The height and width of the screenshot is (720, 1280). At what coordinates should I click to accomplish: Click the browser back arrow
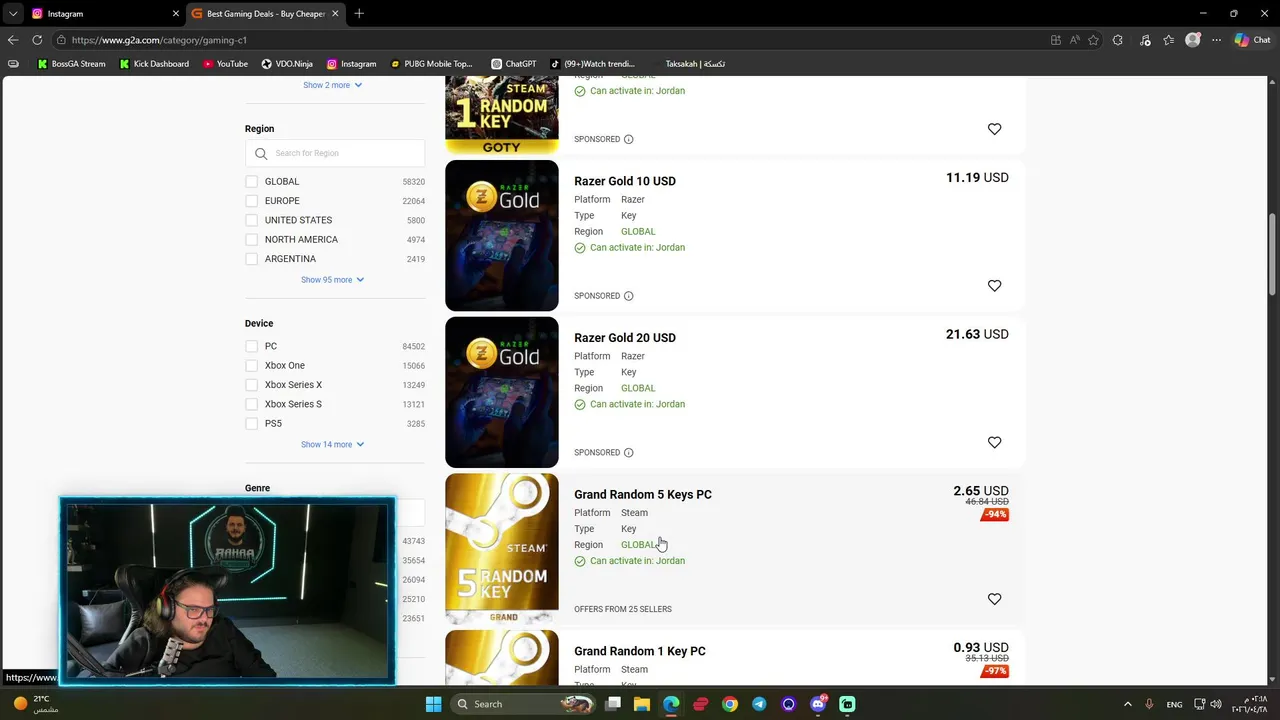(13, 40)
